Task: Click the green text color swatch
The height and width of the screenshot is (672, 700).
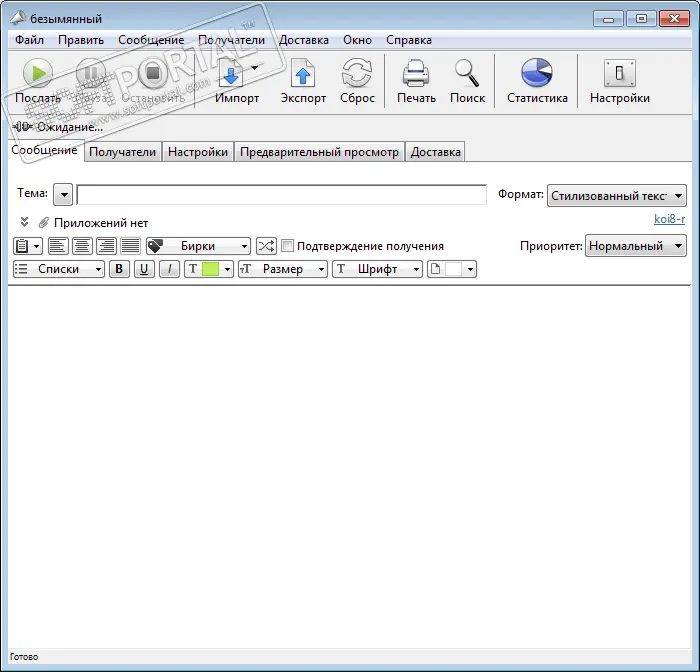Action: pos(210,269)
